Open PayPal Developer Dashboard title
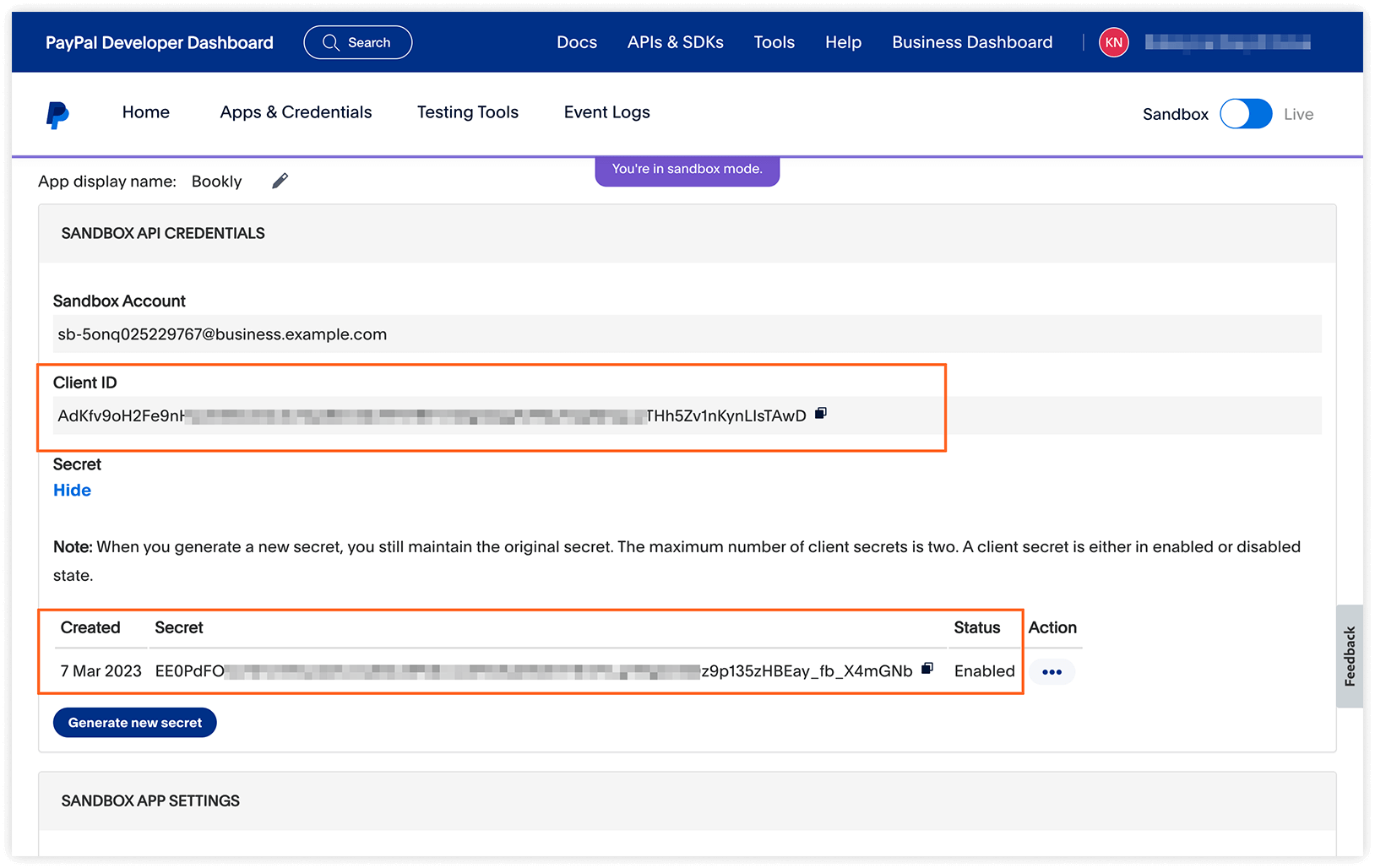The width and height of the screenshot is (1375, 868). 160,43
